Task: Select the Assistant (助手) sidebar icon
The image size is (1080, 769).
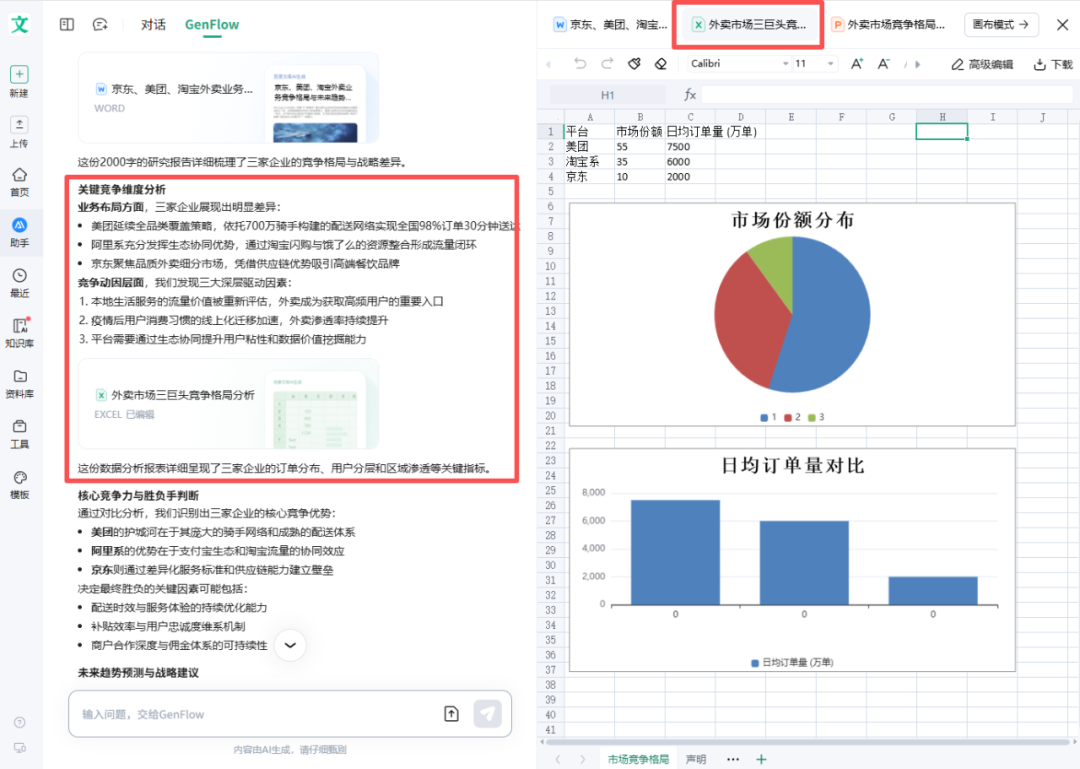Action: [19, 225]
